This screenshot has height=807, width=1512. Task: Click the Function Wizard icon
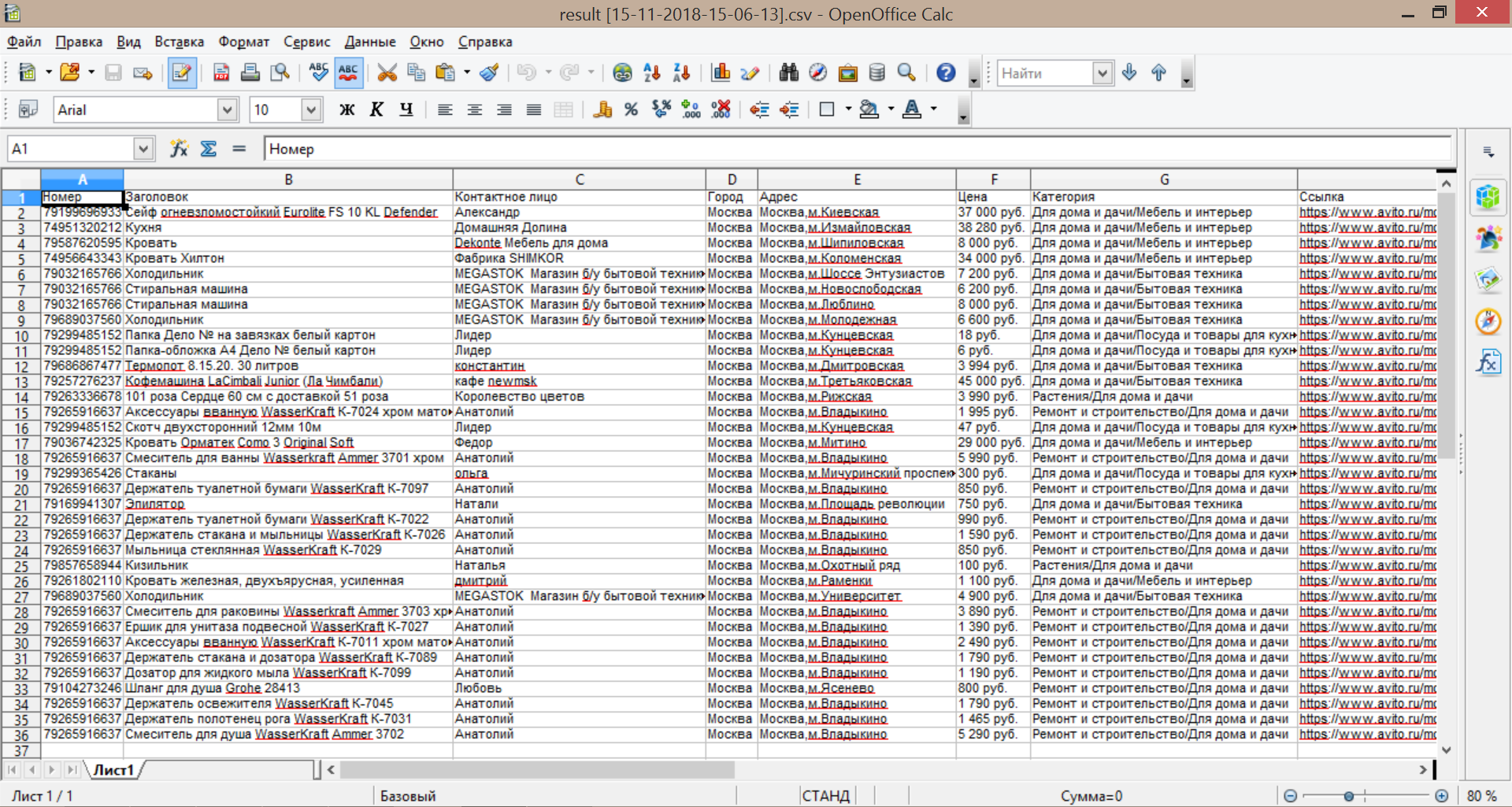tap(179, 149)
